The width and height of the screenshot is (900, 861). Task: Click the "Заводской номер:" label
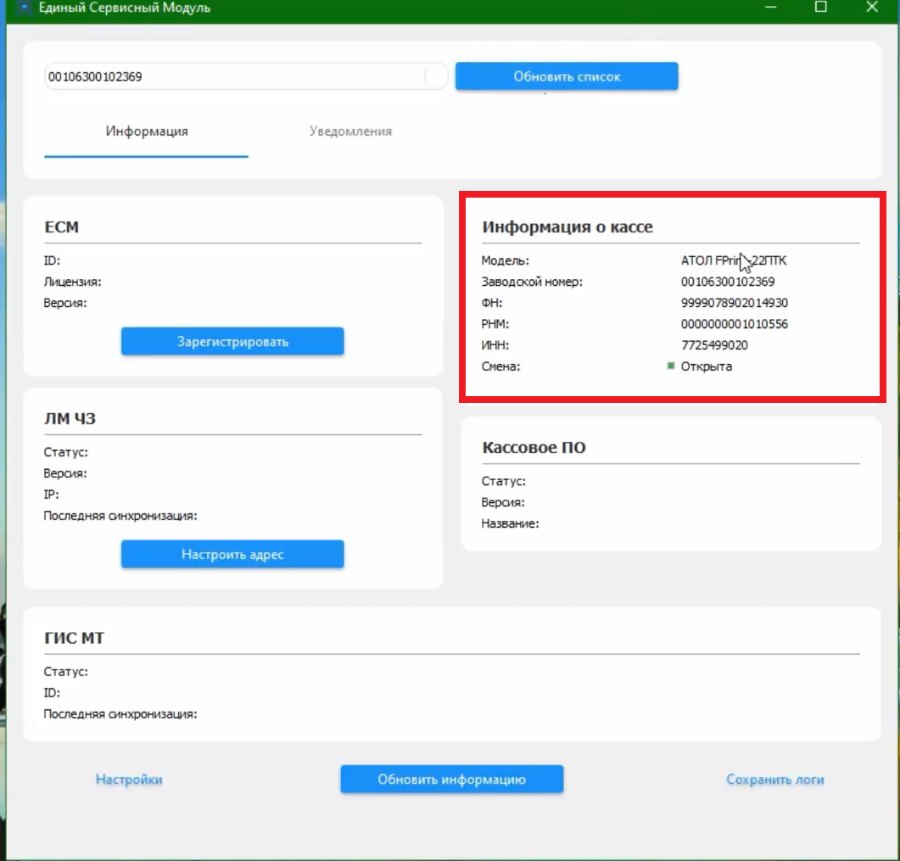532,282
